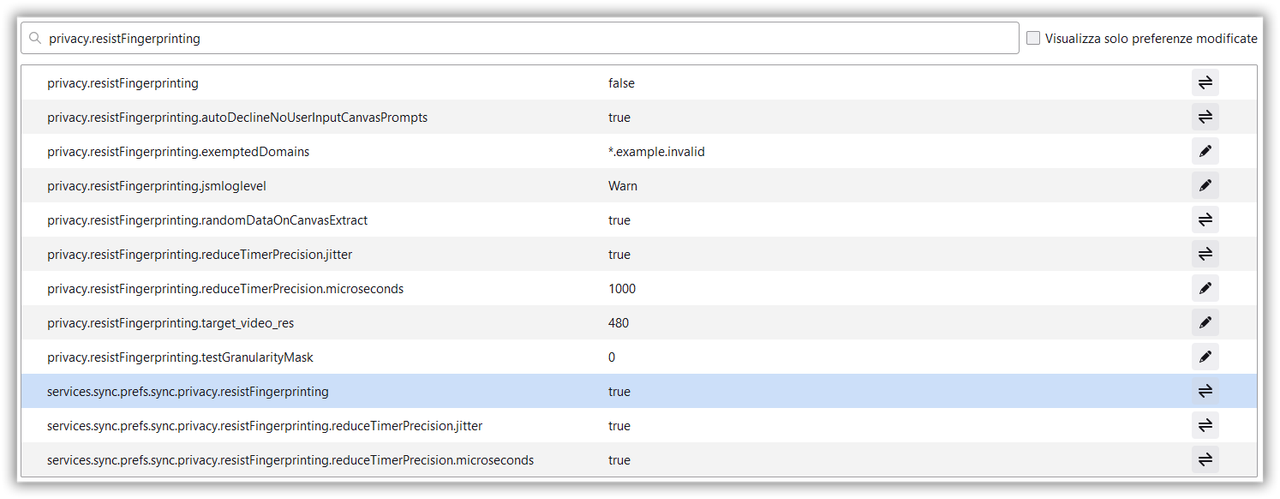
Task: Toggle the services.sync reduceTimerPrecision.jitter preference
Action: coord(1205,425)
